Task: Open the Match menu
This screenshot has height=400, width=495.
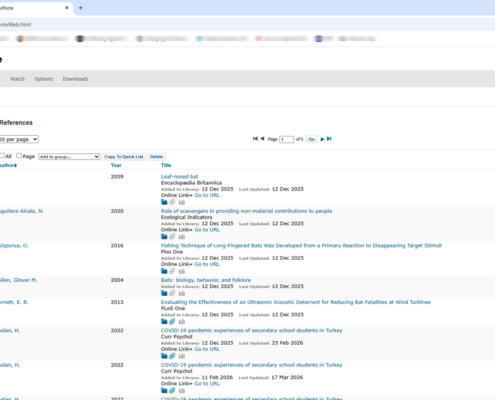Action: click(18, 79)
